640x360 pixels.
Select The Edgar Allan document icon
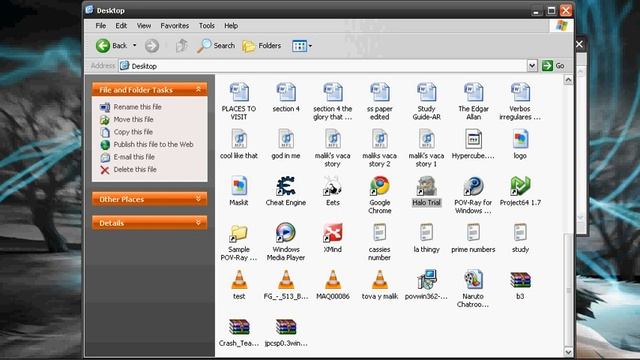pyautogui.click(x=473, y=92)
